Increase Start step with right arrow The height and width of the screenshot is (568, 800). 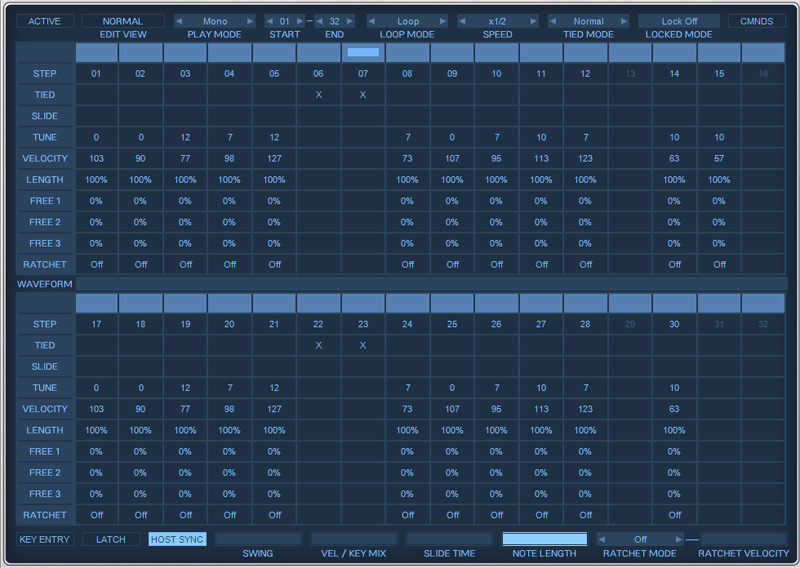tap(299, 21)
